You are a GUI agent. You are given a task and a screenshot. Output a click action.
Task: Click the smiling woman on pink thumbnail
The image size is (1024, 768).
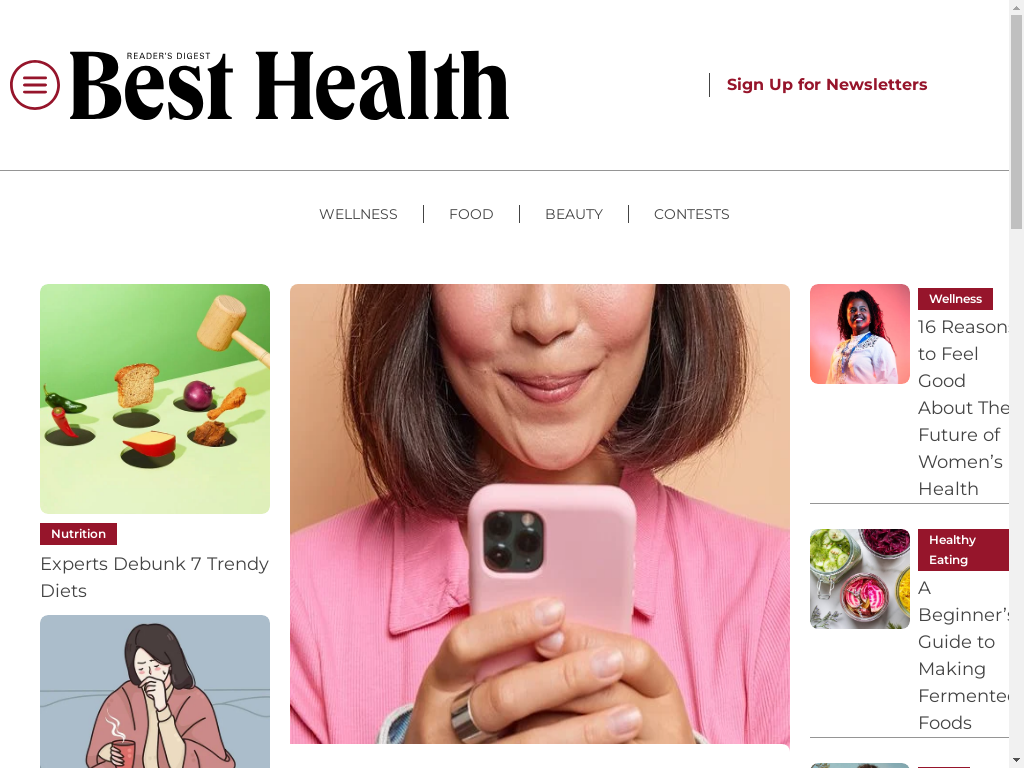[x=859, y=334]
